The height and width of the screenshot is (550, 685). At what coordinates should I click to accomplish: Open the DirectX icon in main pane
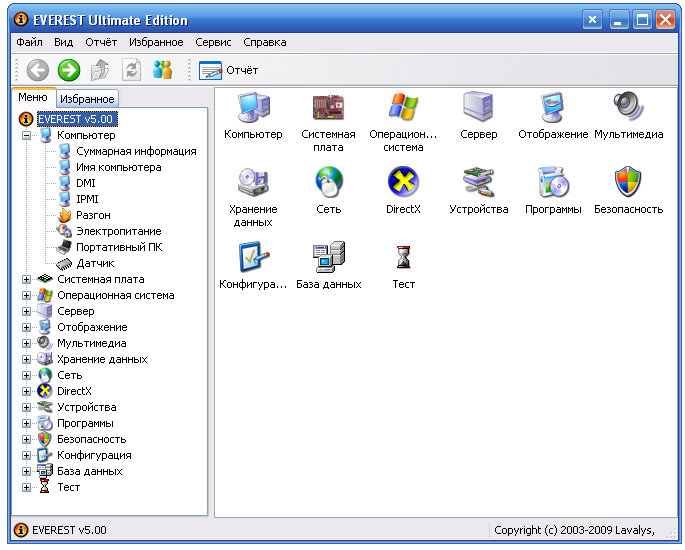pos(403,182)
